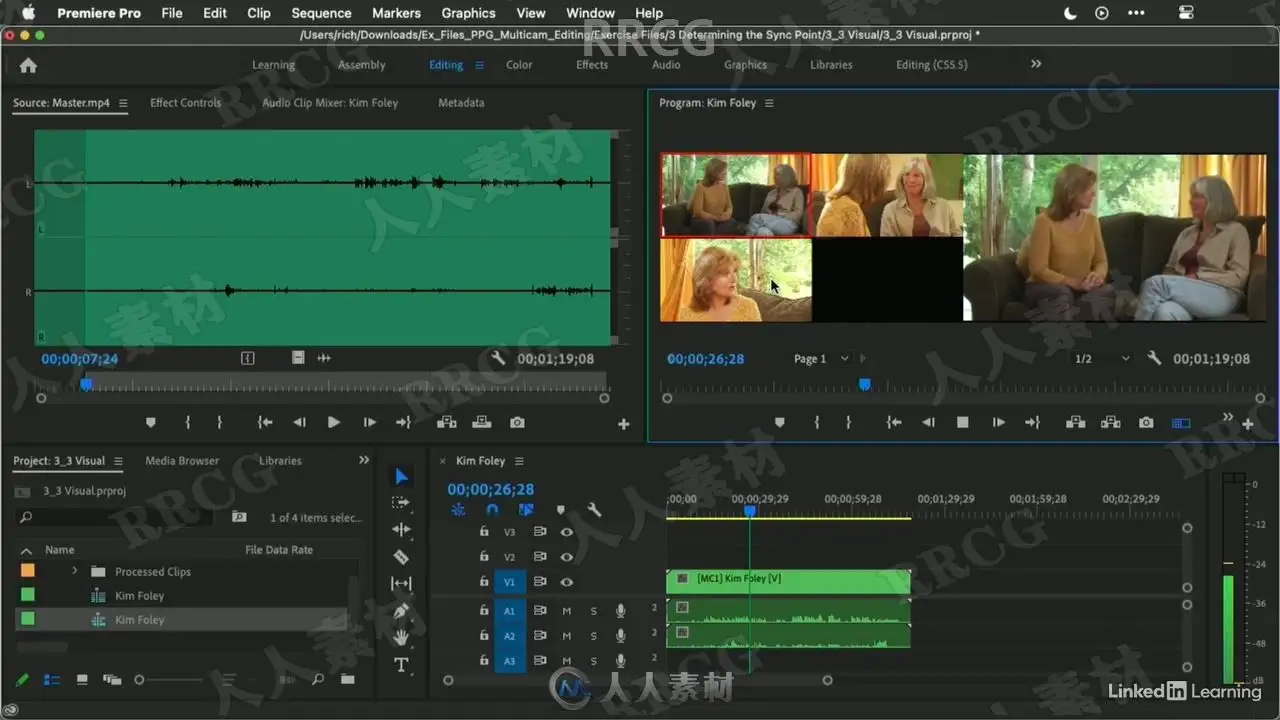
Task: Click Export Frame camera icon in Program monitor
Action: coord(1146,423)
